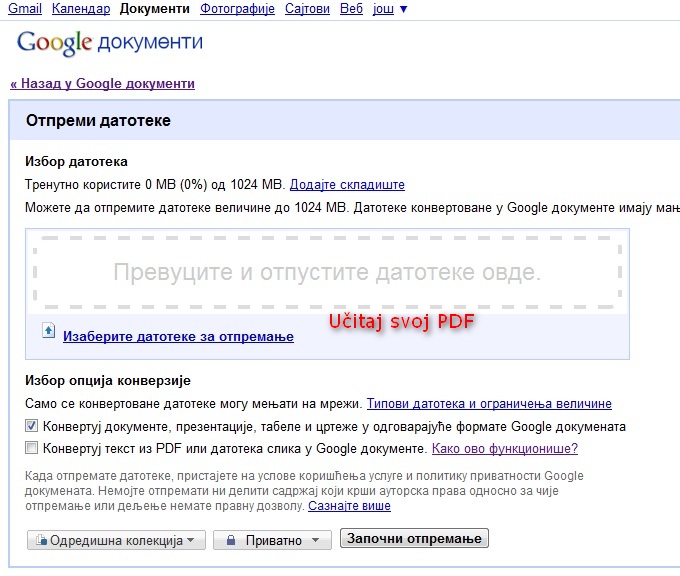Select Документи in the top navigation
680x576 pixels.
(x=155, y=8)
